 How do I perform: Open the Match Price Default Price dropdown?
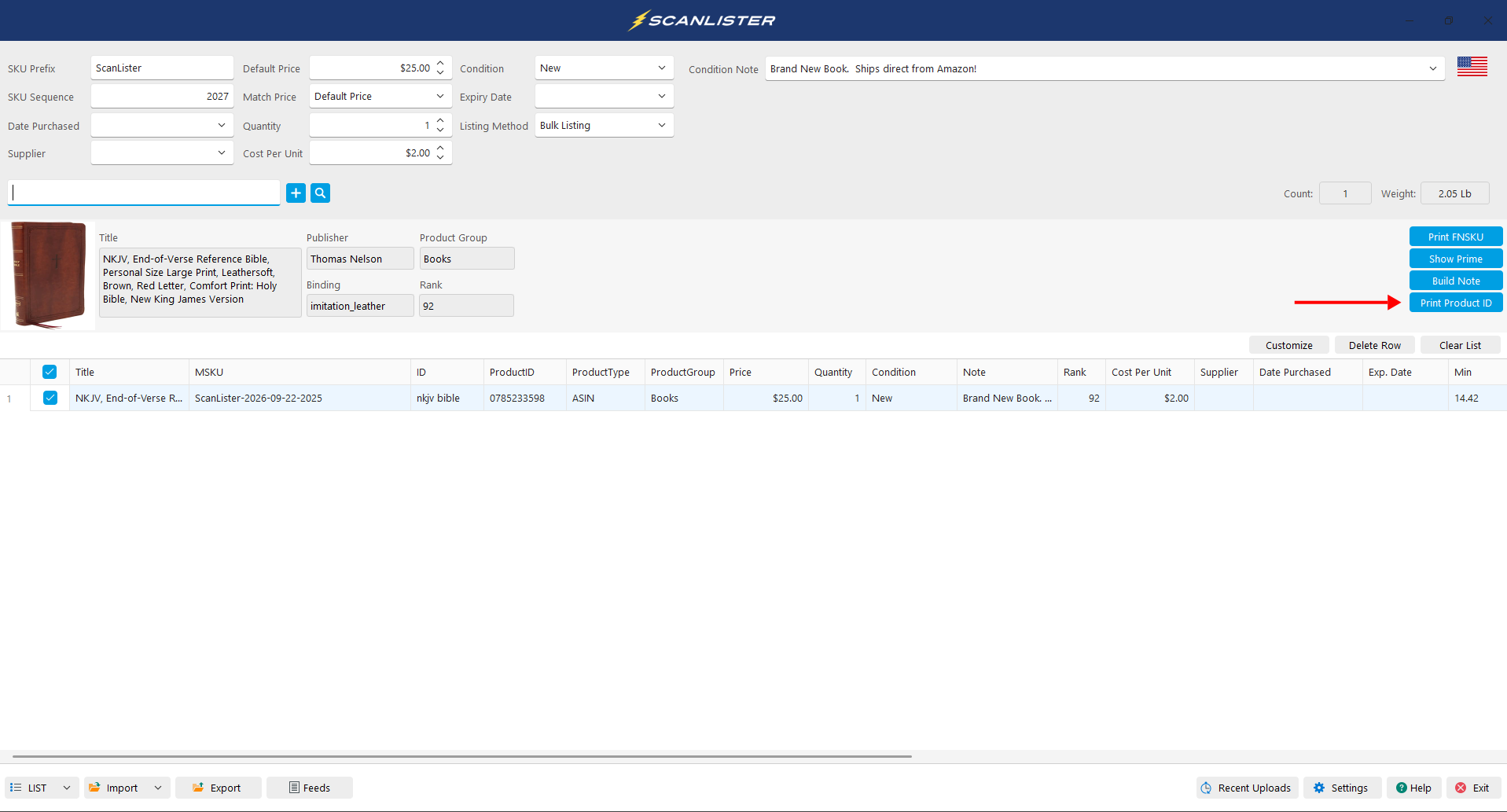tap(380, 97)
